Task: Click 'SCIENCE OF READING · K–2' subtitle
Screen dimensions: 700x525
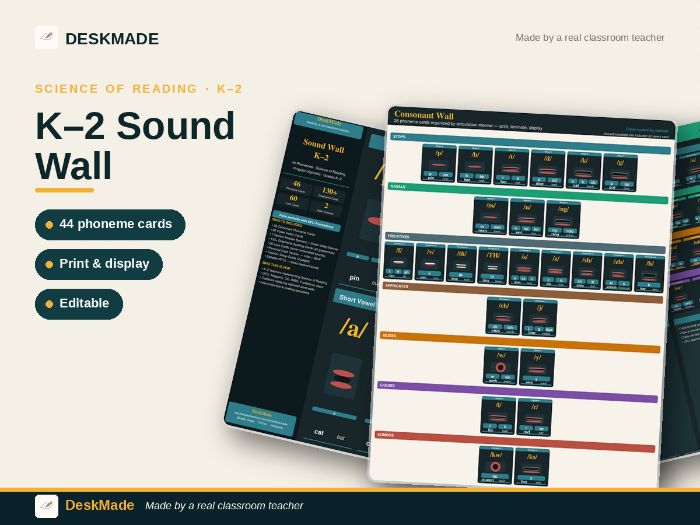Action: tap(138, 89)
